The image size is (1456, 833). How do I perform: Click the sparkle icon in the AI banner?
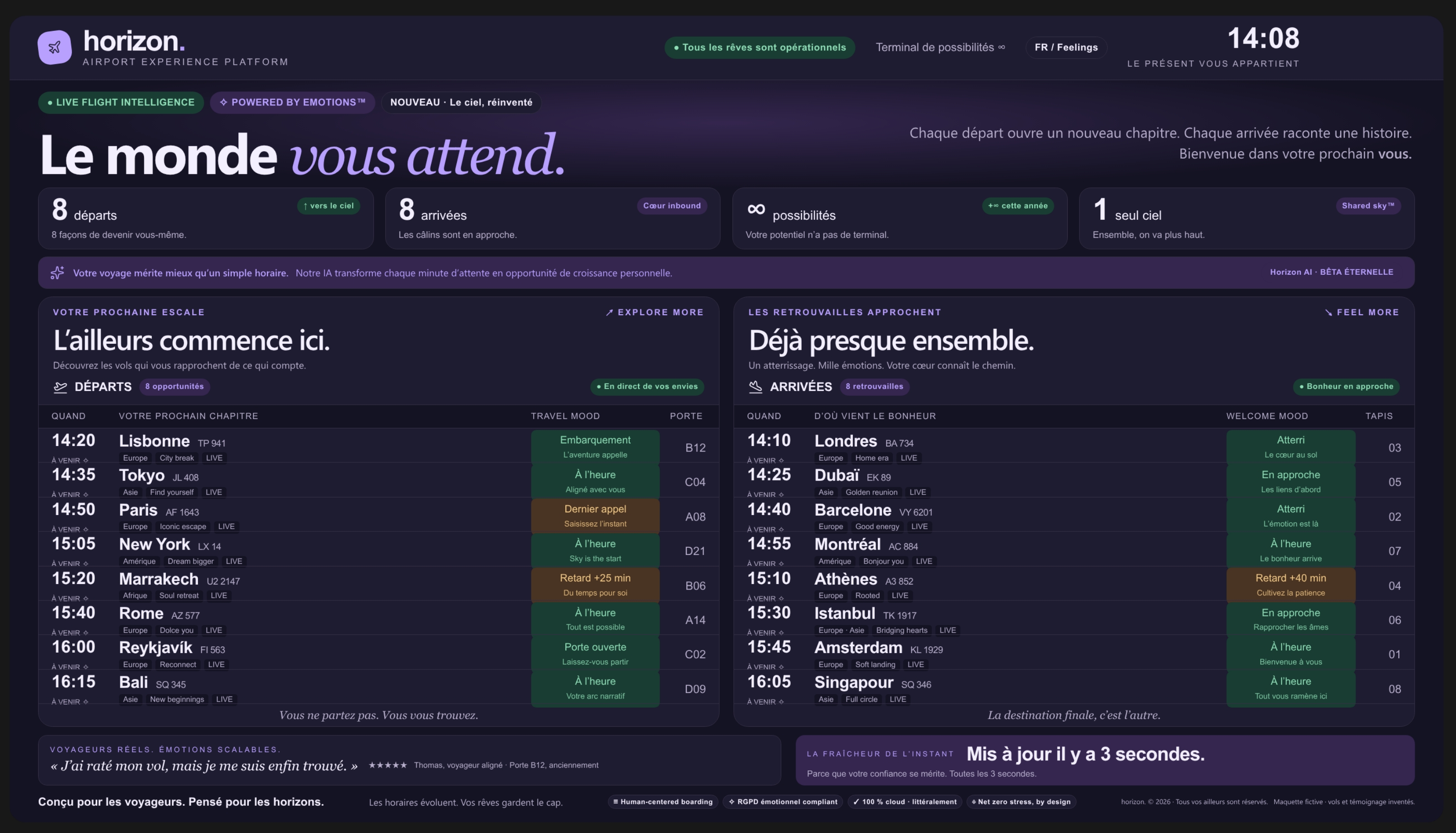pyautogui.click(x=57, y=273)
